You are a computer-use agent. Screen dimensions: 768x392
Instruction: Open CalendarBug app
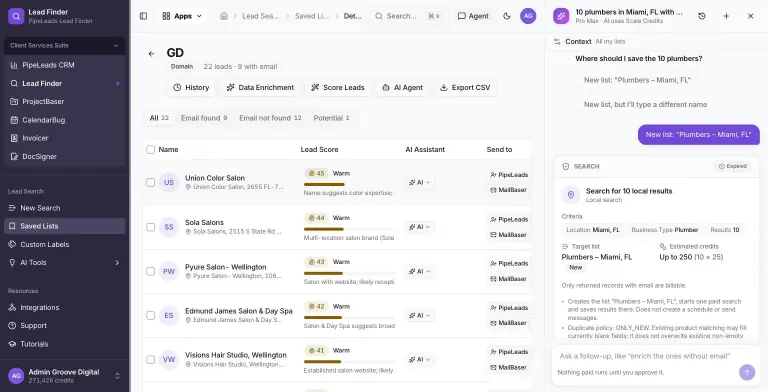click(x=64, y=120)
